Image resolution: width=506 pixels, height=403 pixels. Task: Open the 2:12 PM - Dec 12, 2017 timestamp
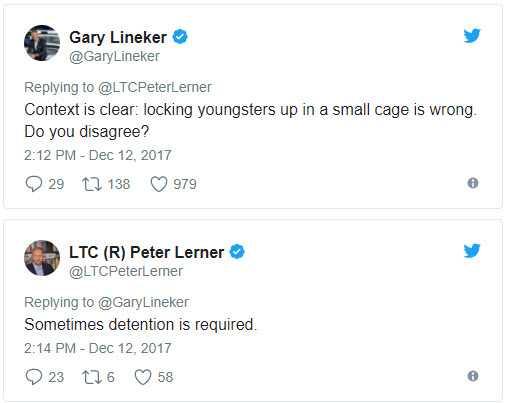(98, 155)
